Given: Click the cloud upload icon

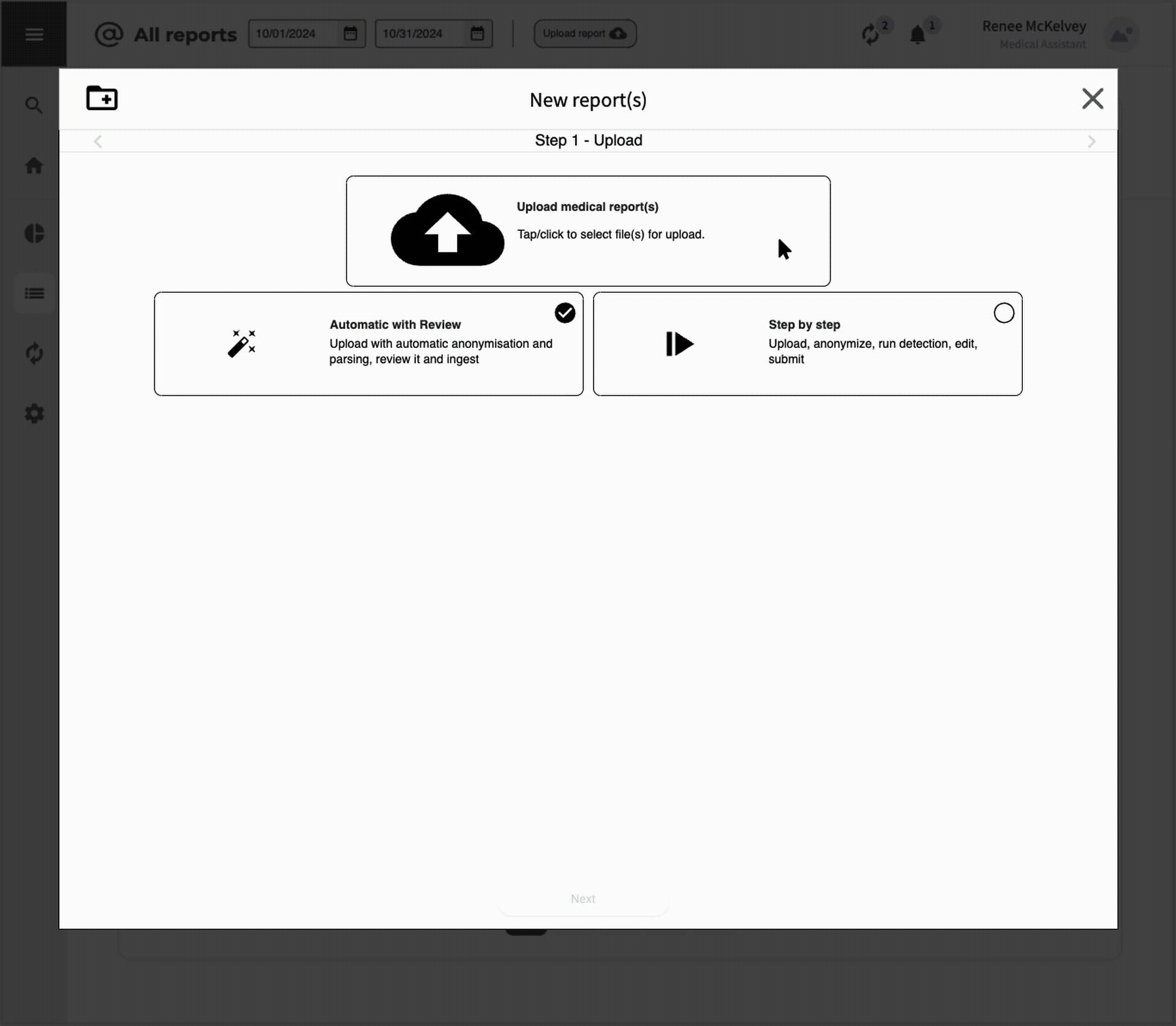Looking at the screenshot, I should [447, 230].
